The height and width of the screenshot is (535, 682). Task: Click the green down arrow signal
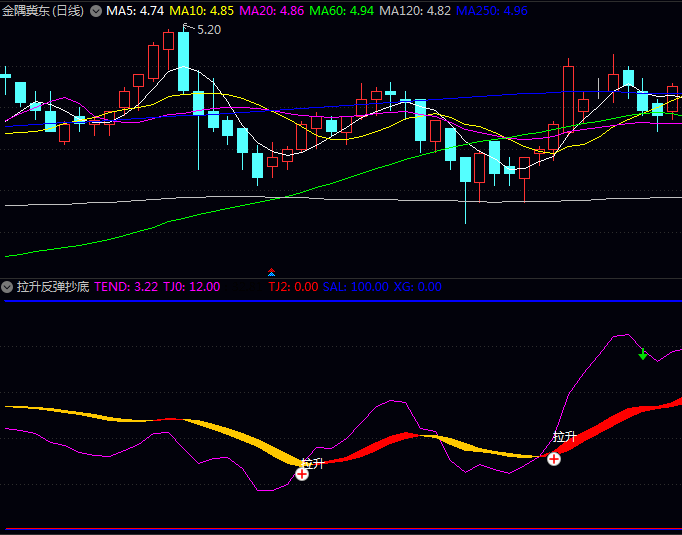[x=643, y=354]
